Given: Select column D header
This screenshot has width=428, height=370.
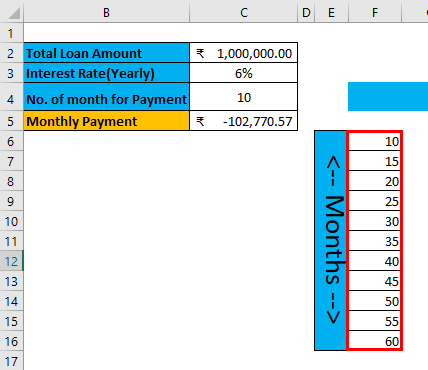Looking at the screenshot, I should pyautogui.click(x=306, y=13).
